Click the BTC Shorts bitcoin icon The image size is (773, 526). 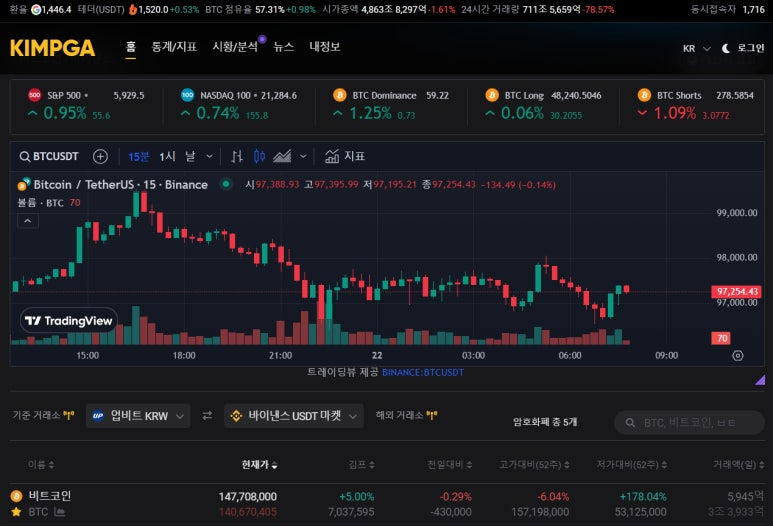tap(644, 95)
